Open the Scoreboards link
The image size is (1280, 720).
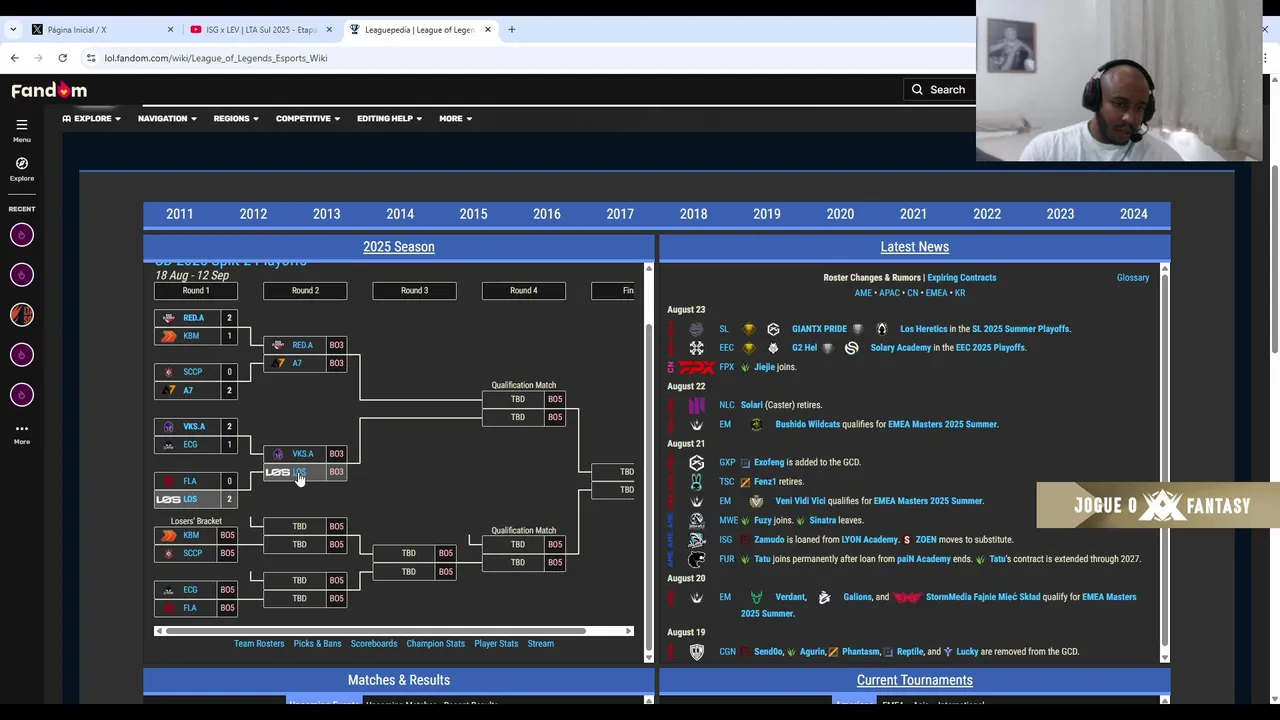coord(374,644)
